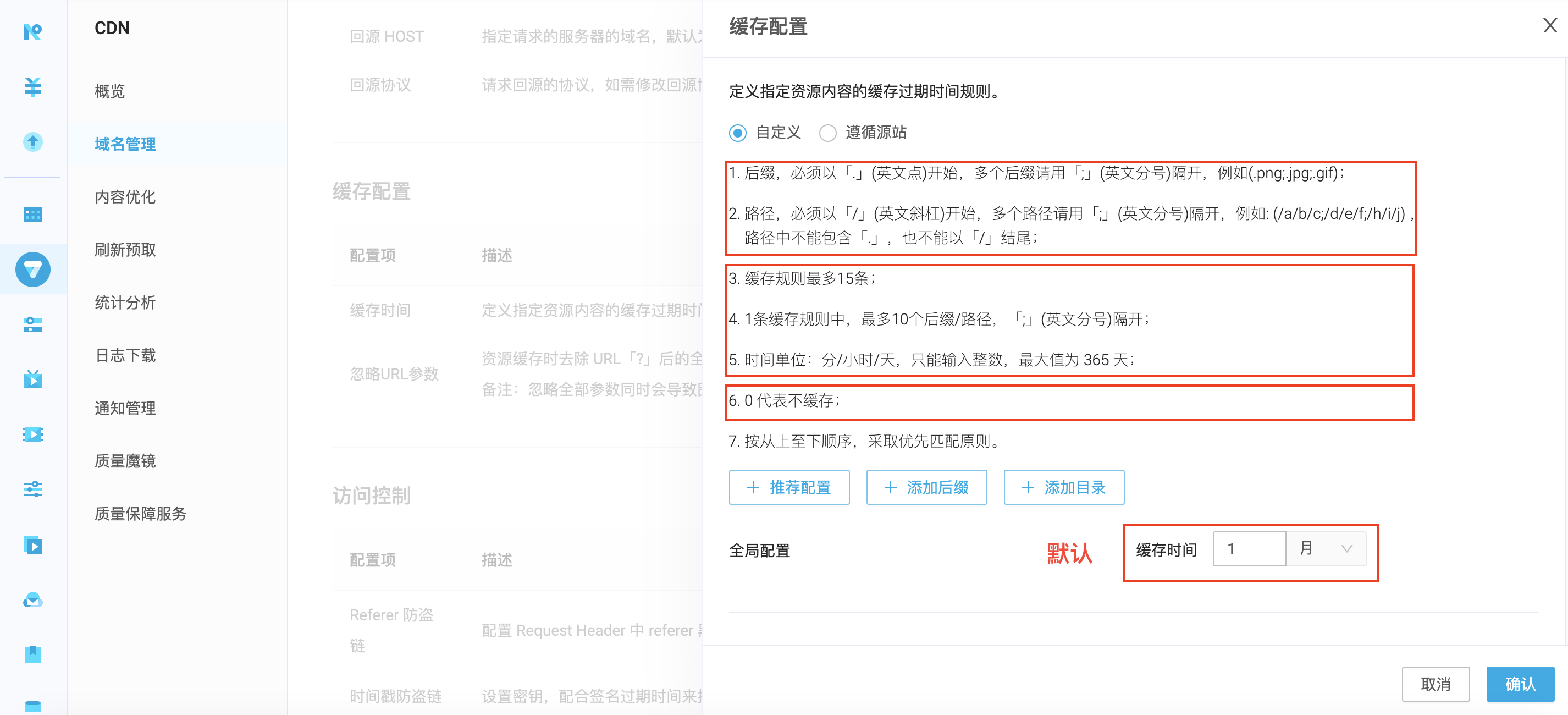Click the server stack icon in sidebar
Screen dimensions: 1568x715
(33, 324)
